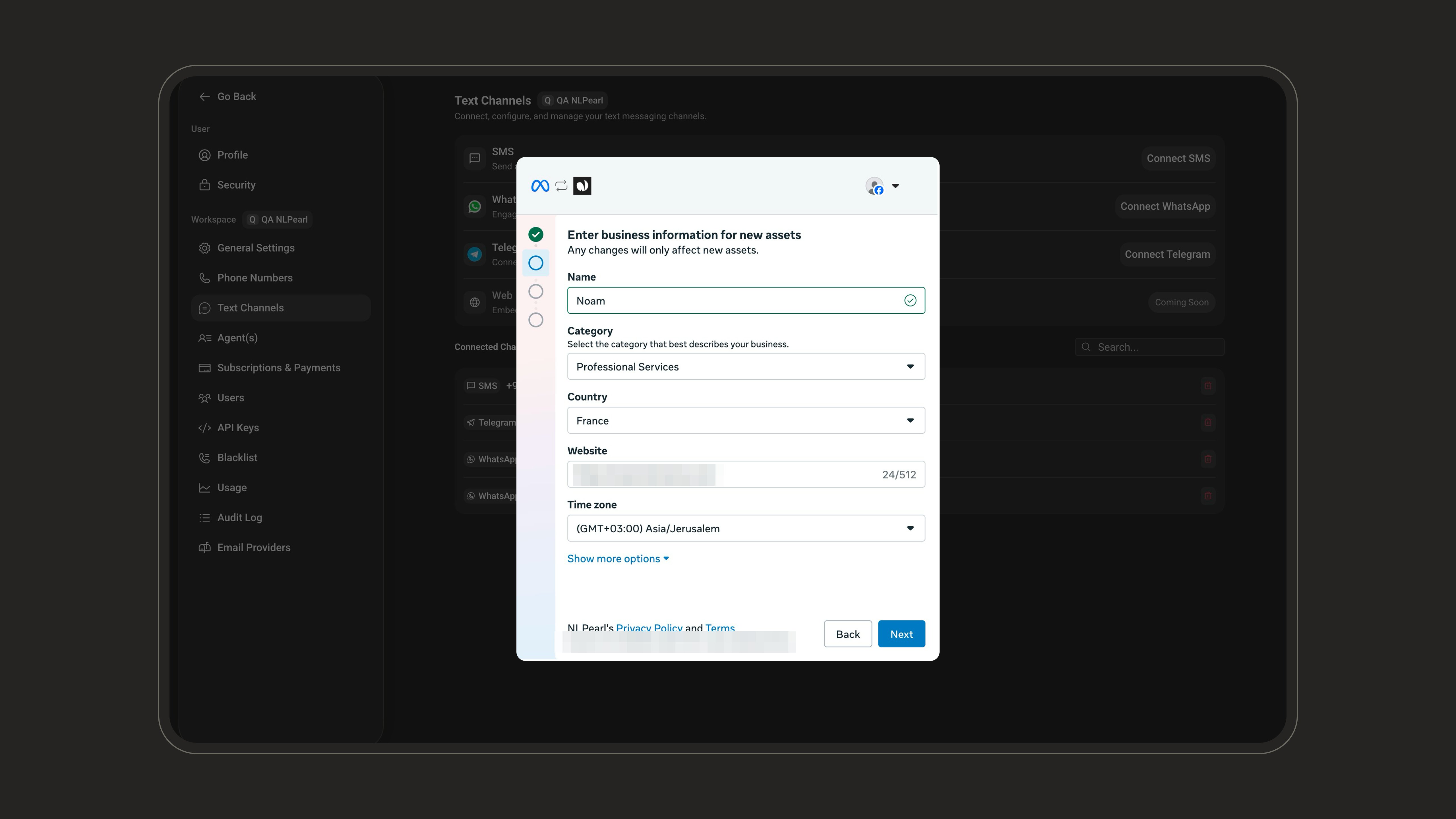The image size is (1456, 819).
Task: Click the Blacklist phone icon
Action: [205, 458]
